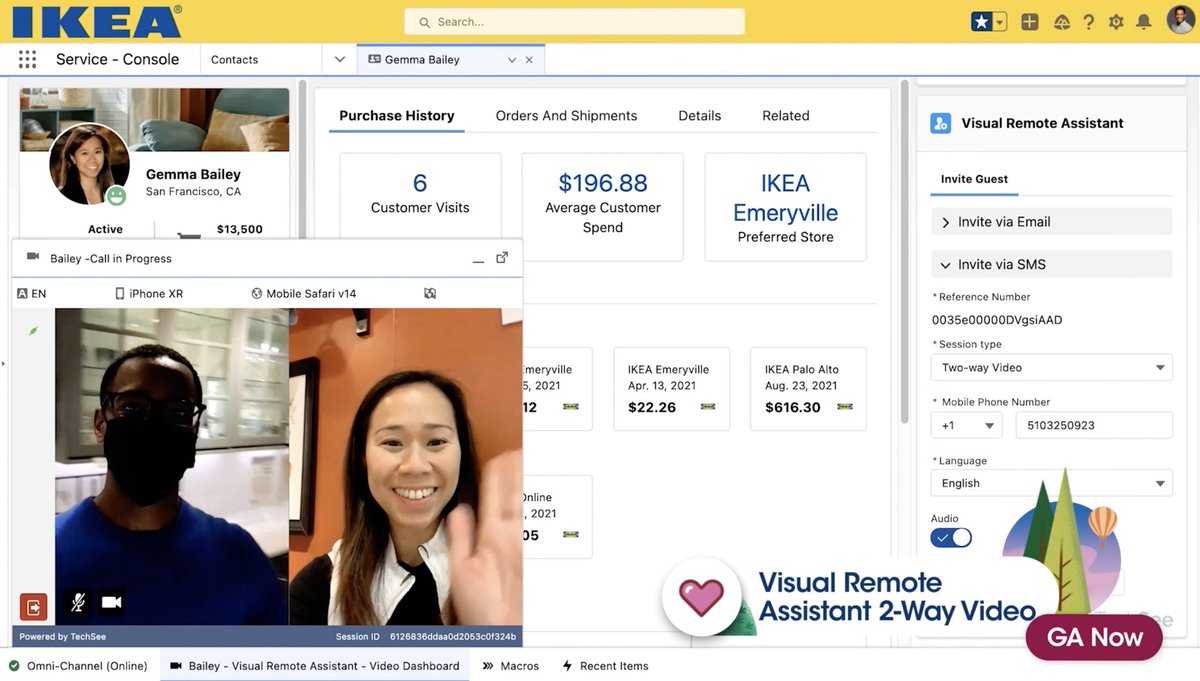Click the iPhone XR device icon
Screen dimensions: 1200x681
pos(120,294)
